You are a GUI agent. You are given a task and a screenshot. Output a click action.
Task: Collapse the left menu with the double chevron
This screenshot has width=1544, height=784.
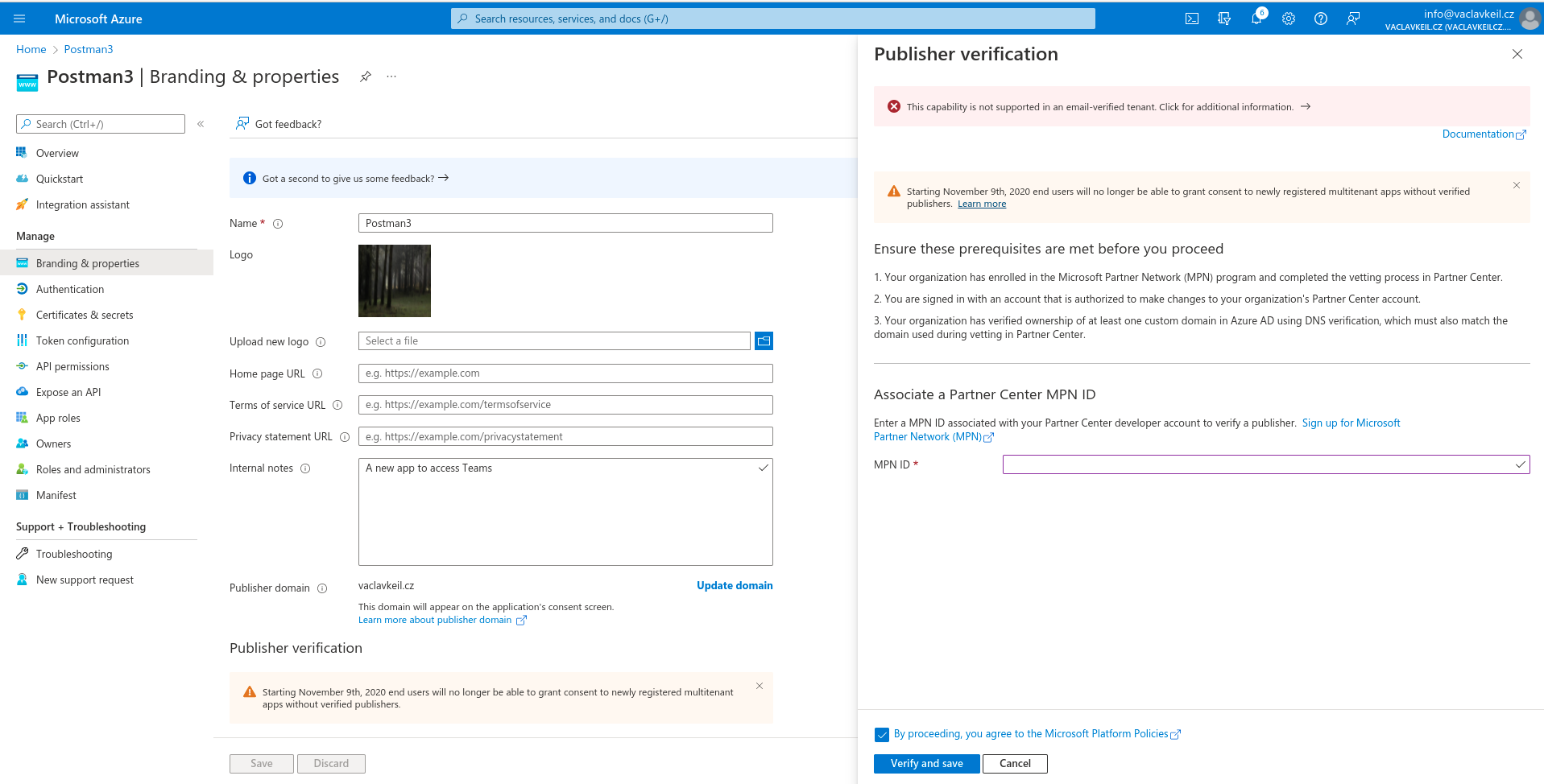pyautogui.click(x=201, y=124)
